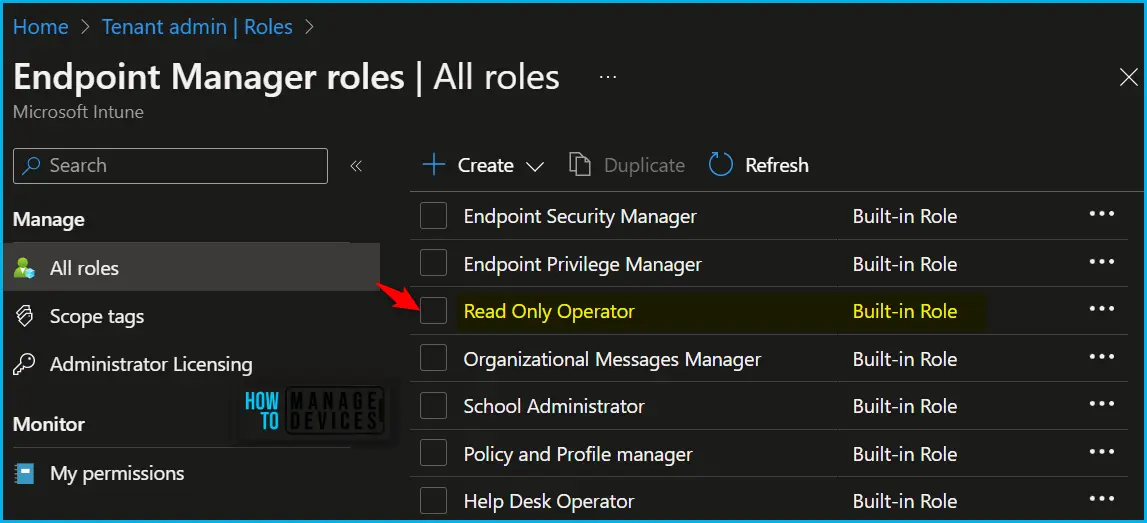Click Built-in Role in Endpoint Security Manager row
Viewport: 1147px width, 523px height.
coord(905,217)
